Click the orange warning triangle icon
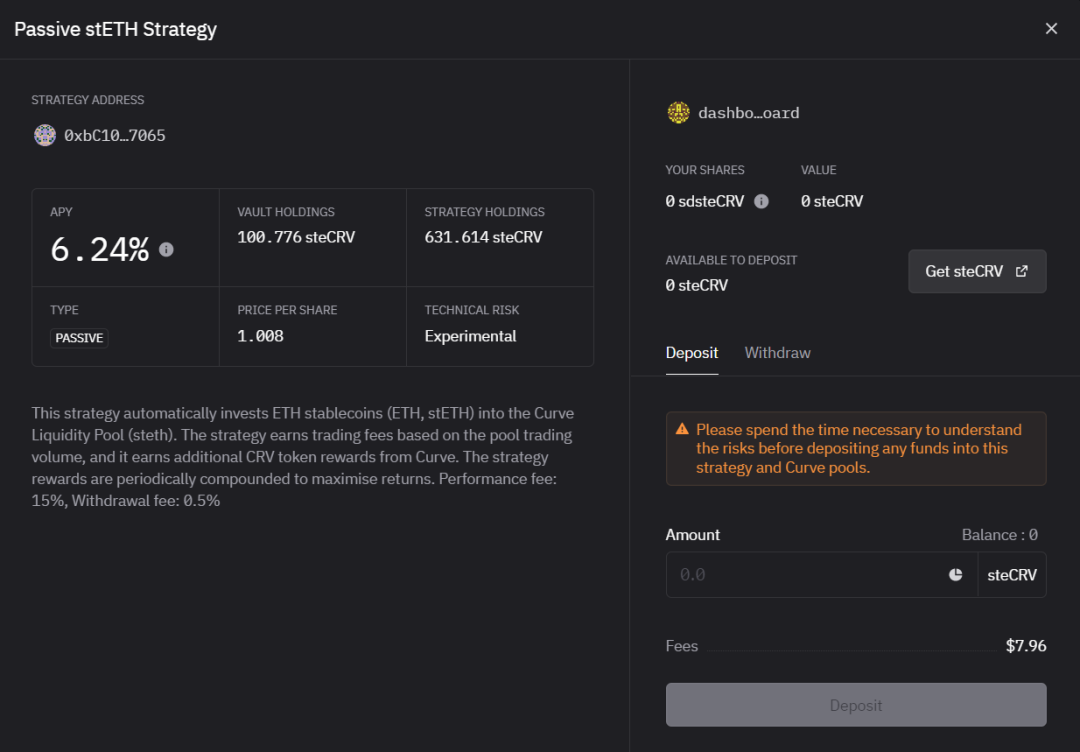The height and width of the screenshot is (752, 1080). point(682,429)
